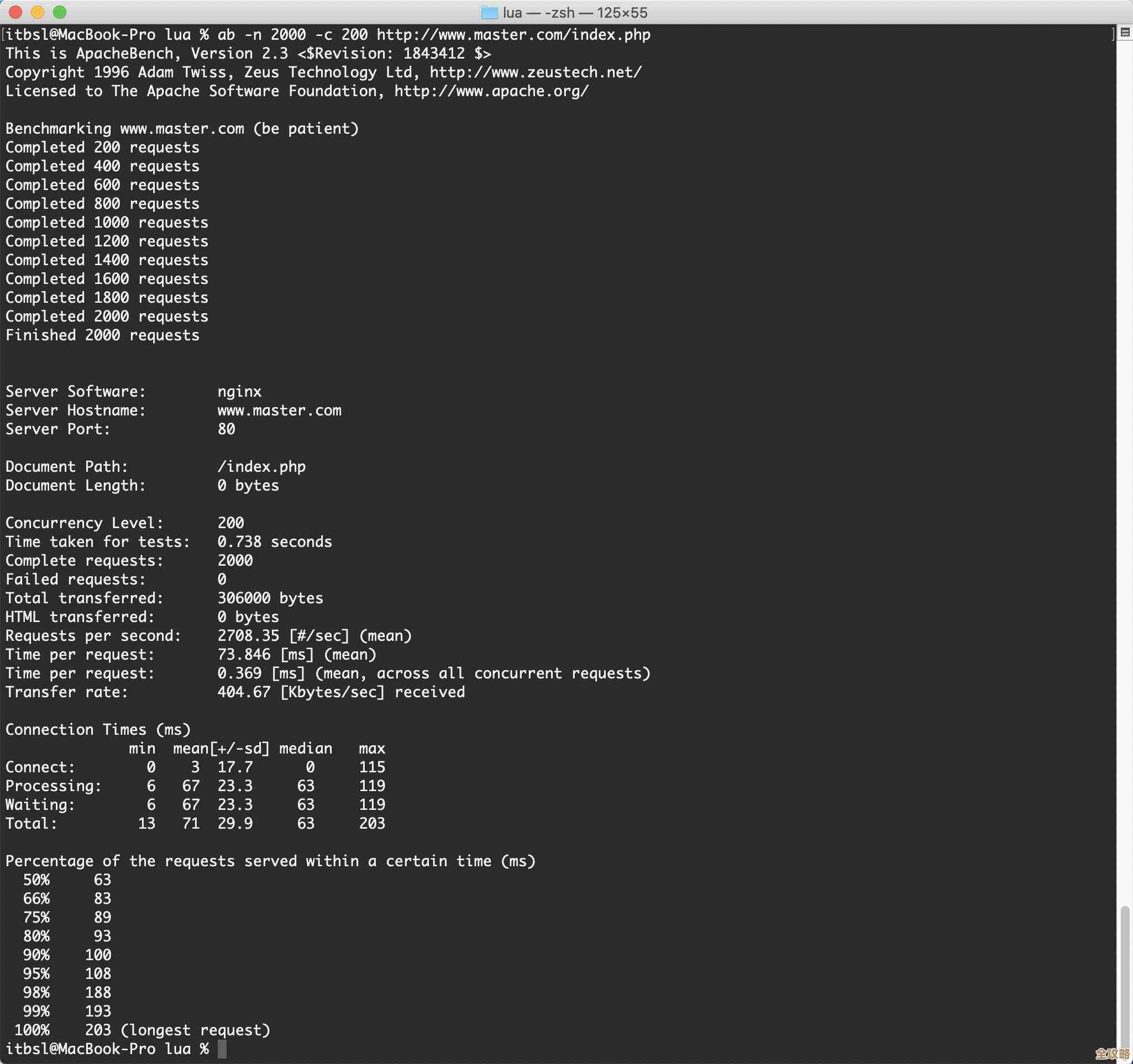This screenshot has height=1064, width=1133.
Task: Click the 'Connection Times (ms)' heading
Action: pyautogui.click(x=97, y=729)
